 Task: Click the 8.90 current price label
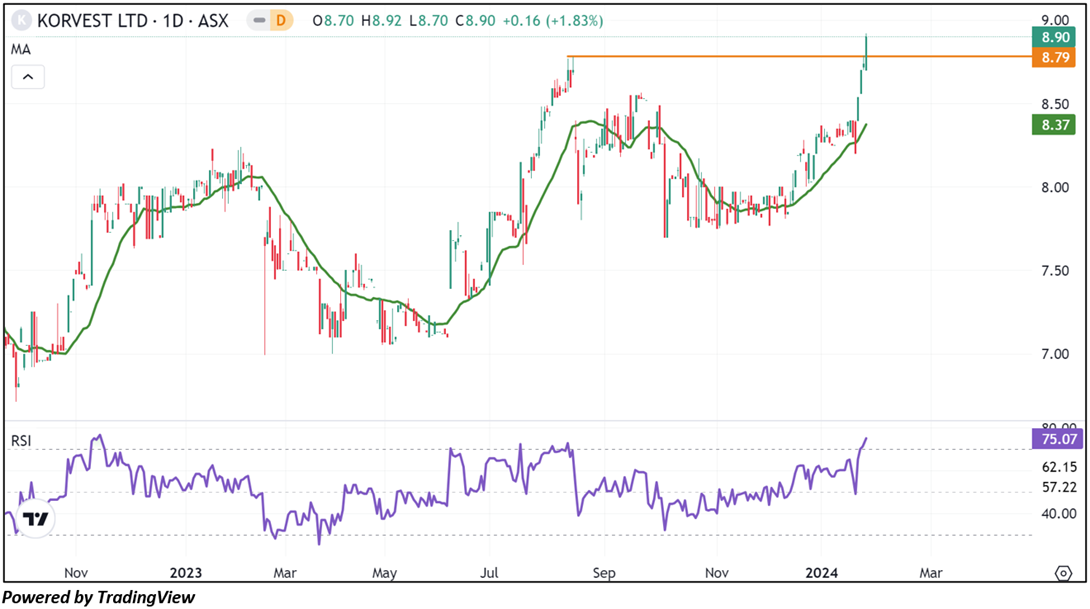click(1054, 38)
